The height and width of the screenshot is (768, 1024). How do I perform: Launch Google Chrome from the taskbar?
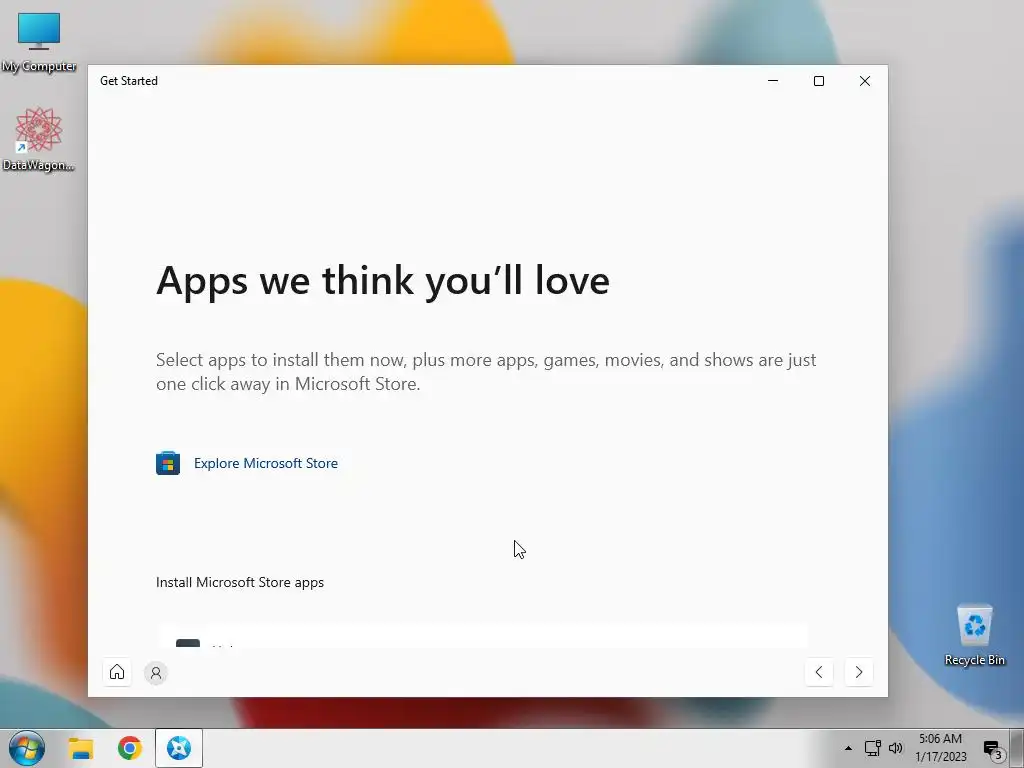tap(130, 748)
